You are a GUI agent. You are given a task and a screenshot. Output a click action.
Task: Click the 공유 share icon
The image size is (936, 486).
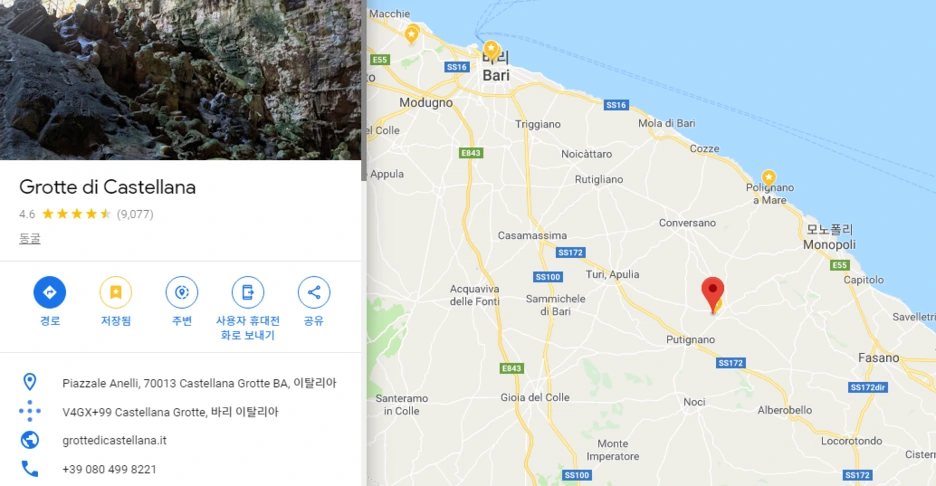[314, 292]
